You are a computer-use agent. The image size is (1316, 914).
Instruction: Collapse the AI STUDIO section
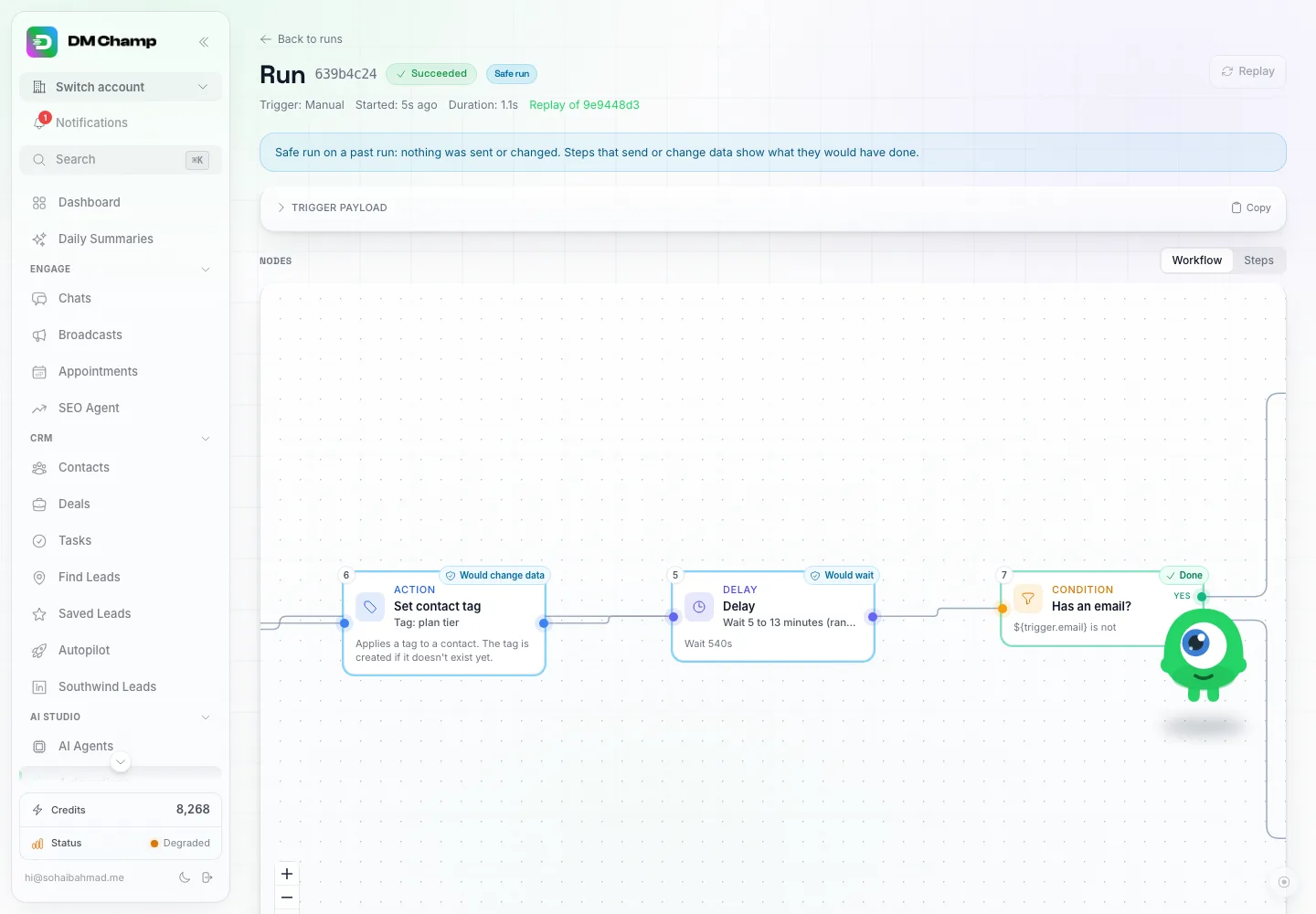tap(206, 717)
